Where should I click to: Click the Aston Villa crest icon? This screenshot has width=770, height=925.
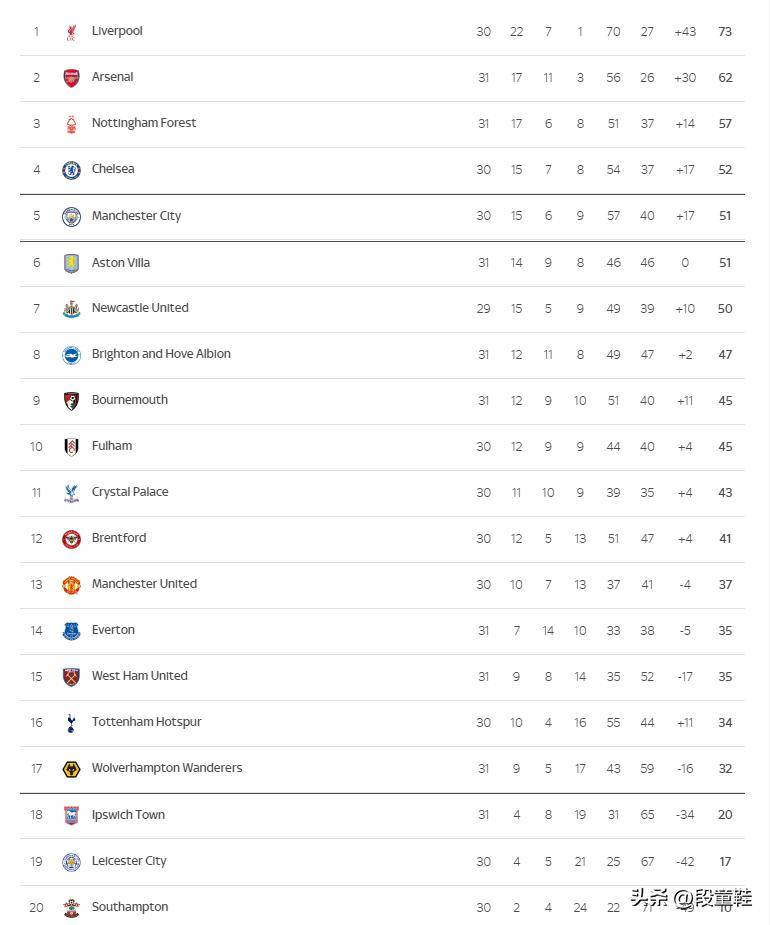(x=71, y=263)
